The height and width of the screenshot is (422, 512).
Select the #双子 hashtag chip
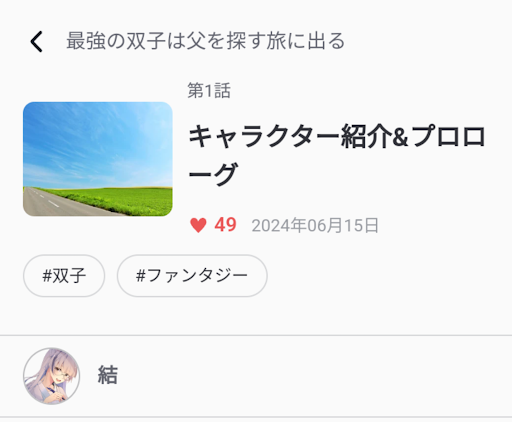click(x=64, y=276)
